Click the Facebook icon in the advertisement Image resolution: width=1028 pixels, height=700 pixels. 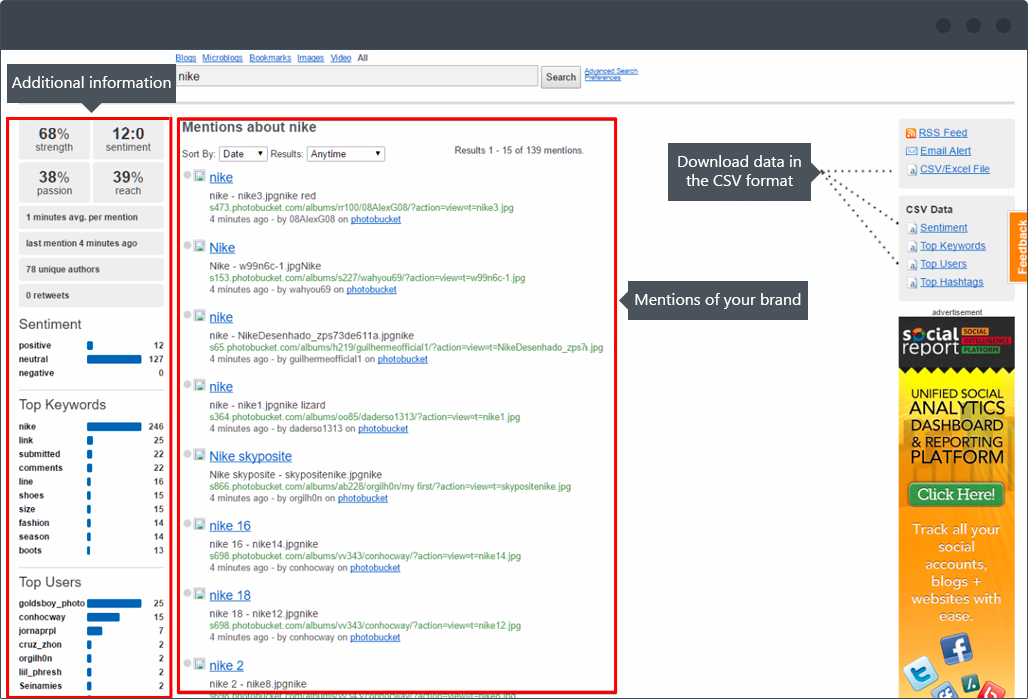[956, 650]
